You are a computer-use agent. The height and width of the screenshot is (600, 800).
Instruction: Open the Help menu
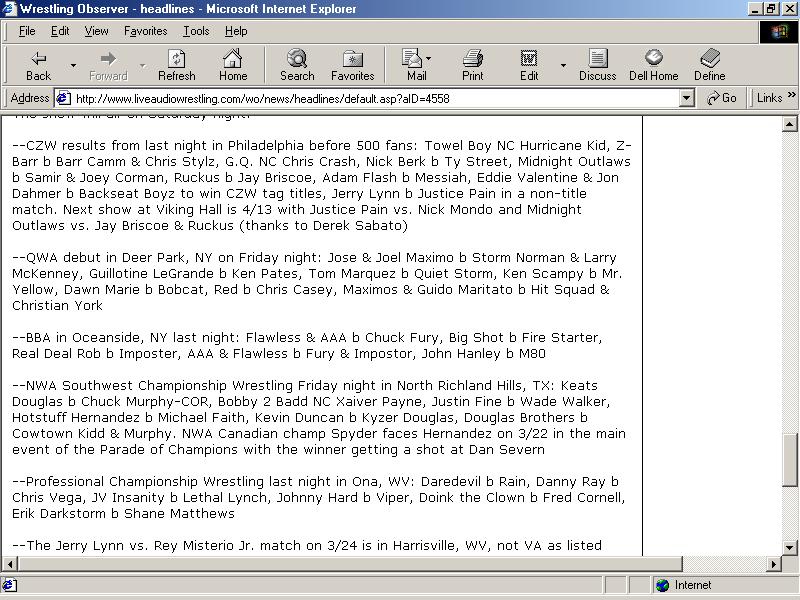pyautogui.click(x=236, y=31)
